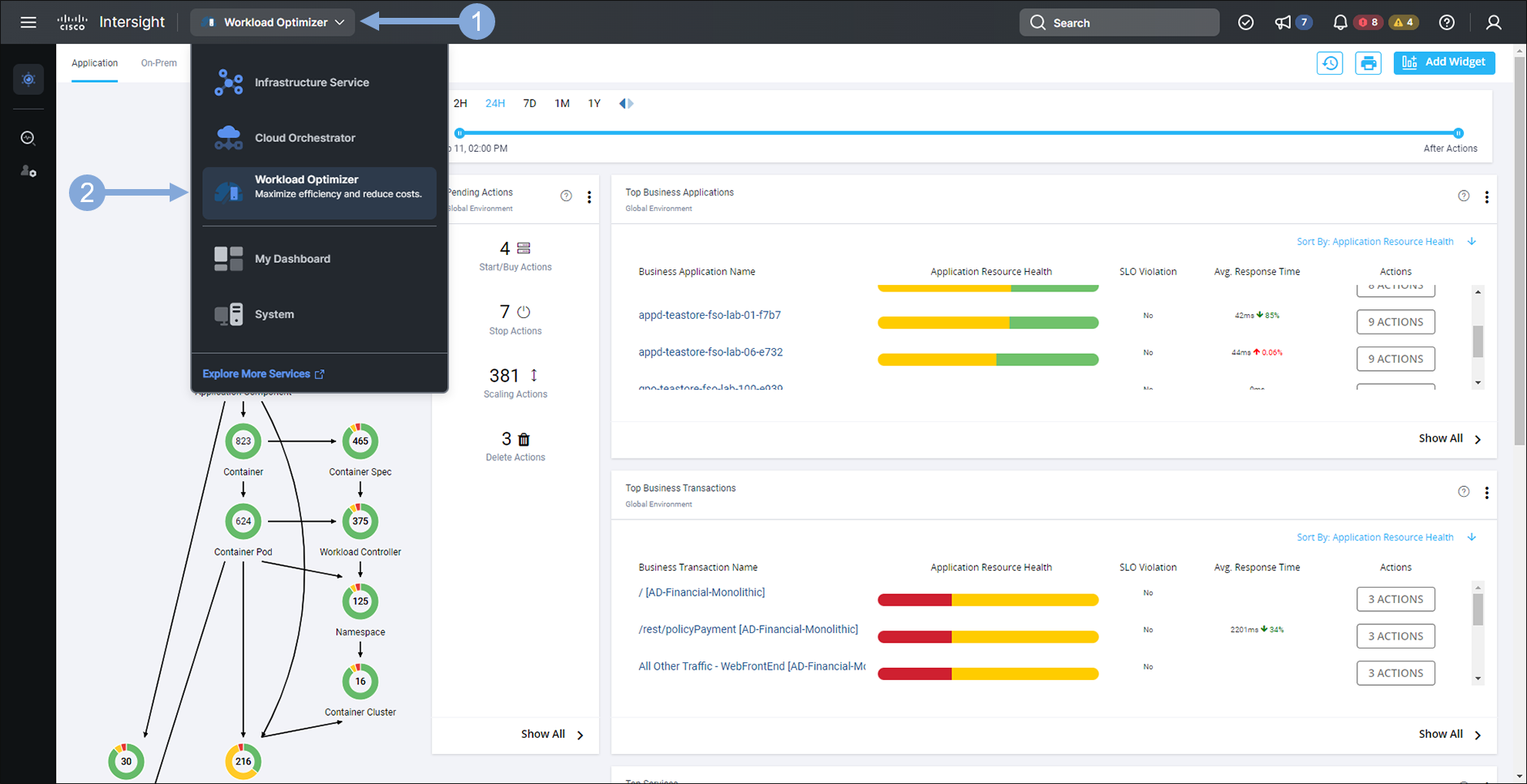Click Show All in Top Business Transactions
The image size is (1527, 784).
1451,734
